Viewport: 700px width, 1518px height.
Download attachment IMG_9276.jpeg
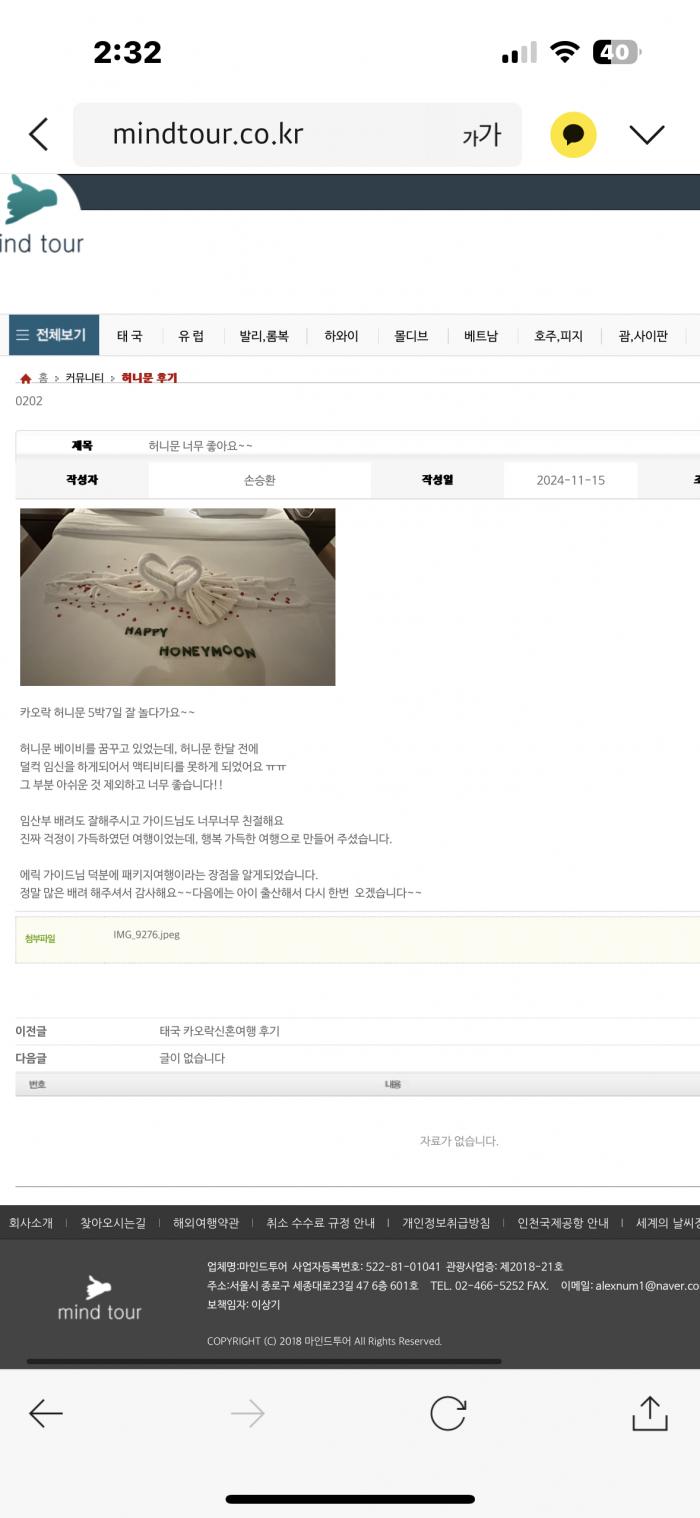147,935
